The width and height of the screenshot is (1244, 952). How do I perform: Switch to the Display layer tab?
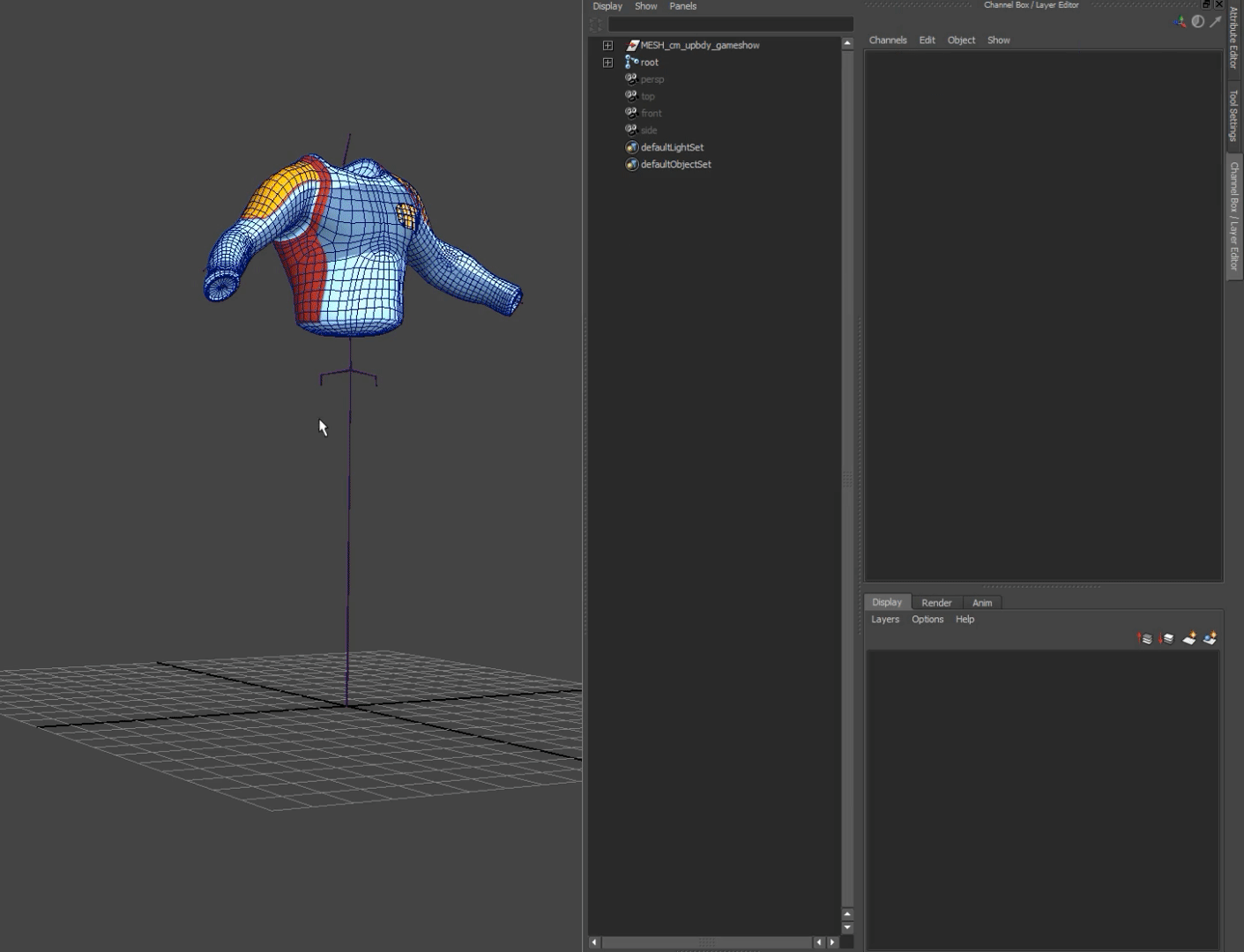click(887, 602)
